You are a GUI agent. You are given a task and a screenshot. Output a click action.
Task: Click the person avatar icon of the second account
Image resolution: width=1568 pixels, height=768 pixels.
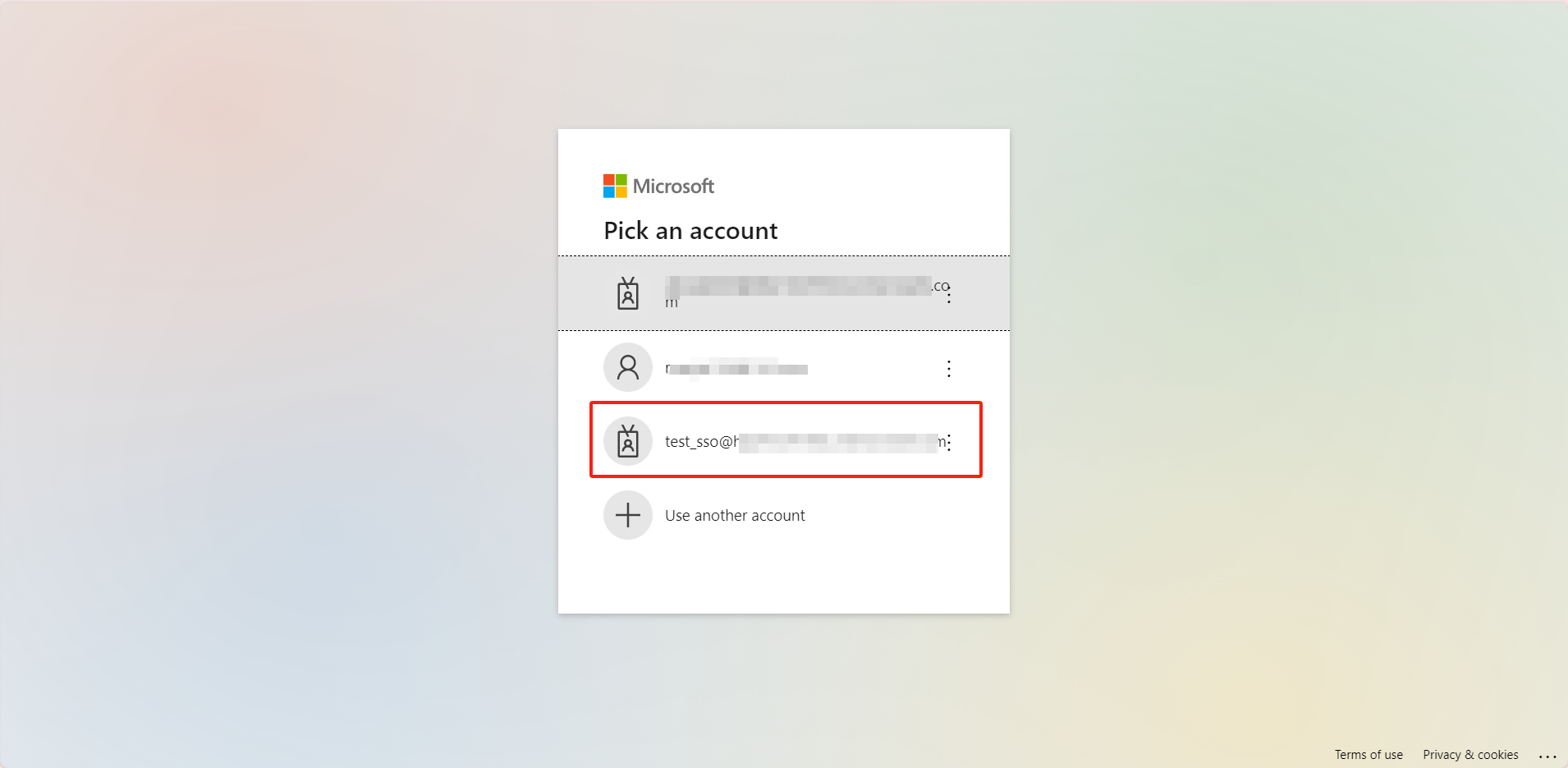pos(628,367)
